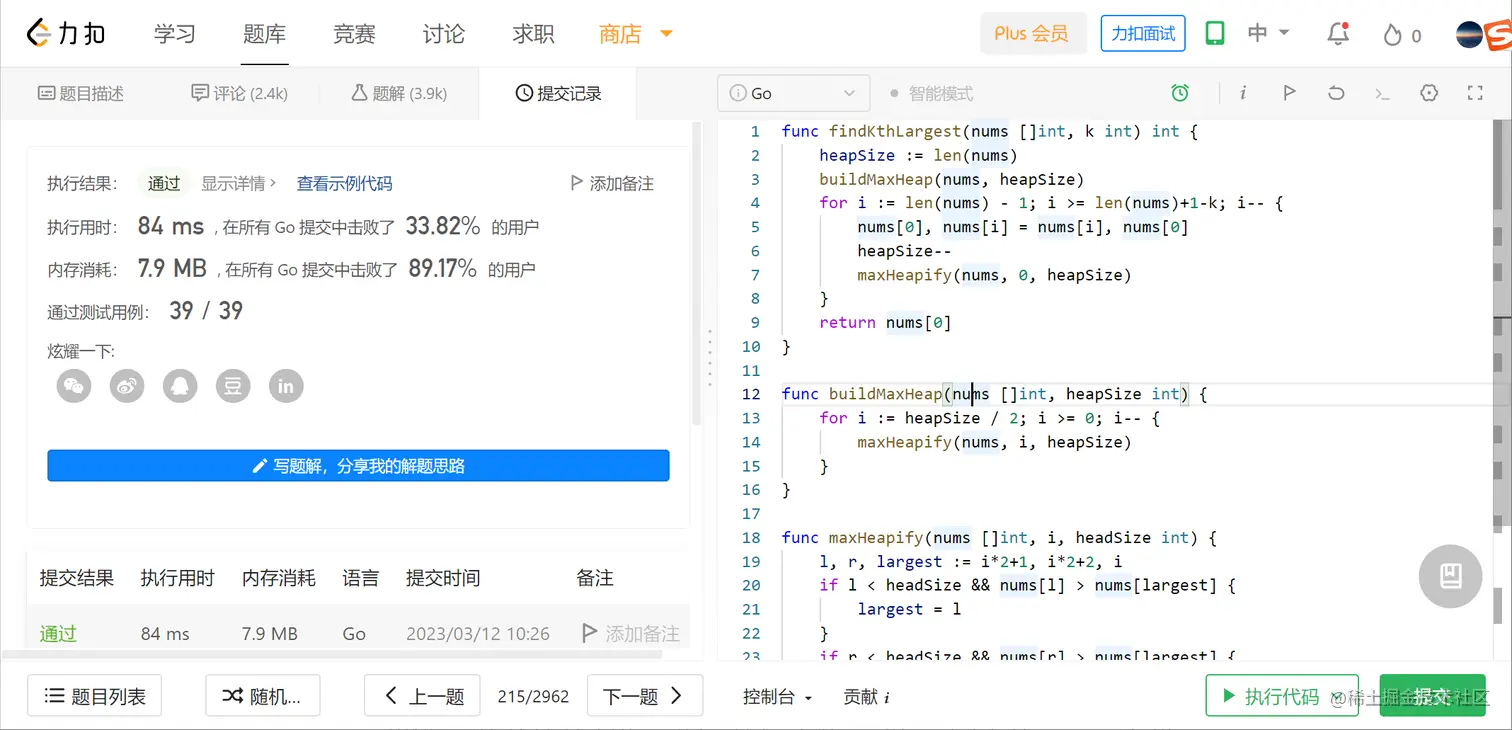This screenshot has width=1512, height=730.
Task: Click the left panel vertical scrollbar
Action: 696,272
